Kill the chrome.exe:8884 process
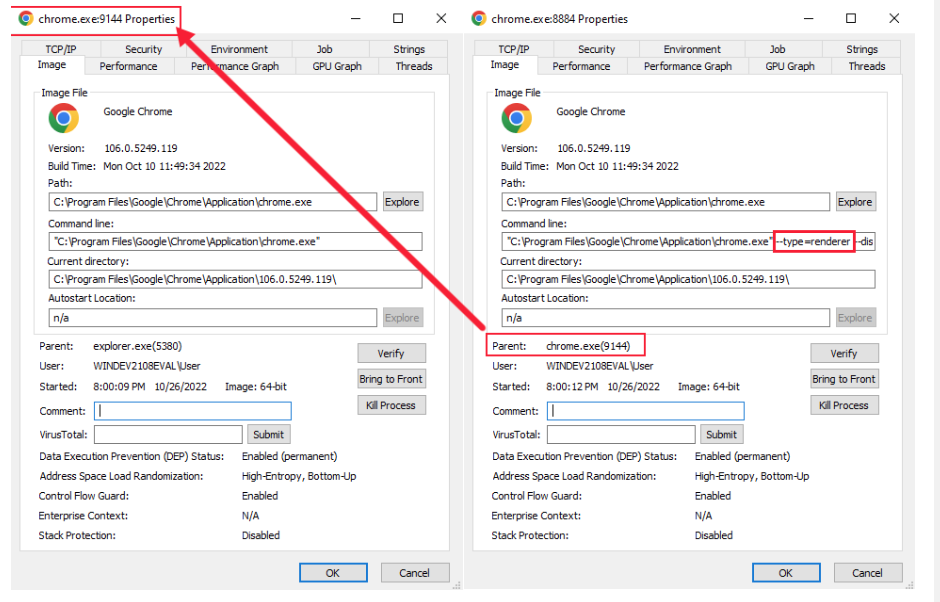 (x=844, y=405)
